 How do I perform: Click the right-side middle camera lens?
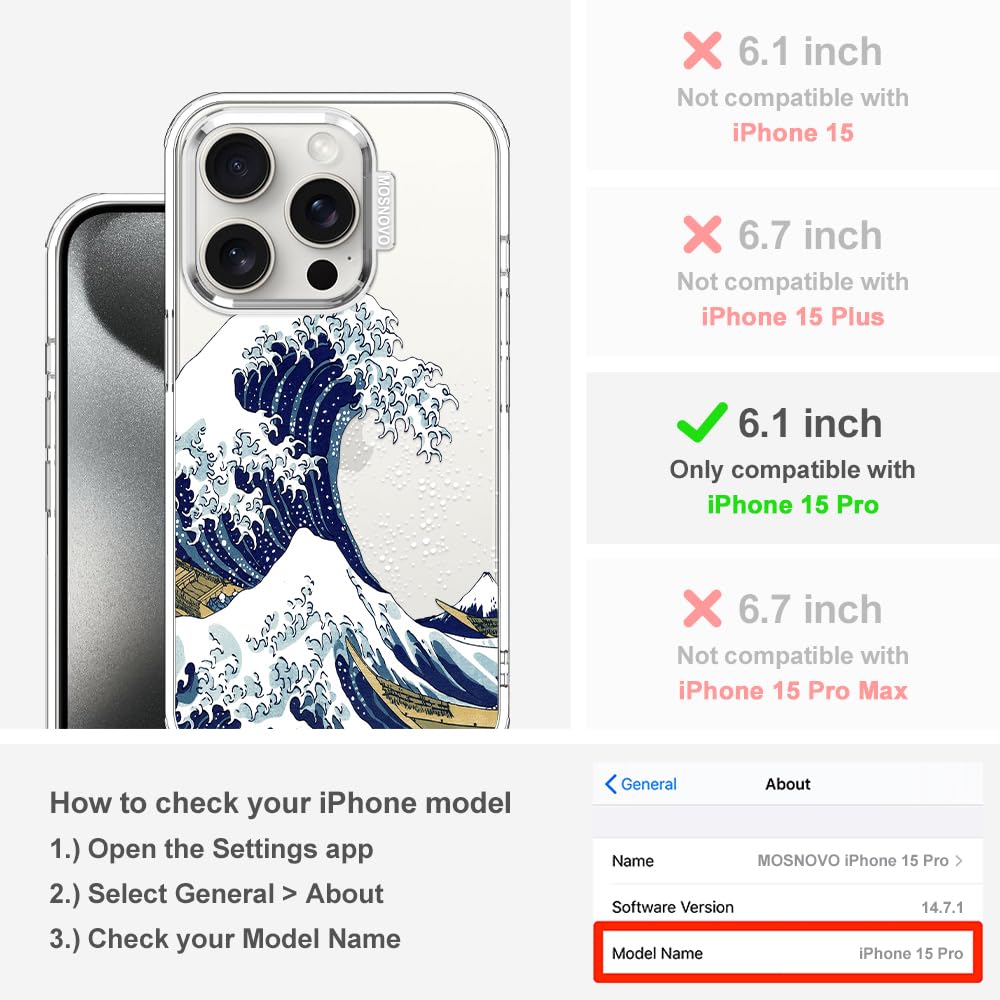click(323, 211)
